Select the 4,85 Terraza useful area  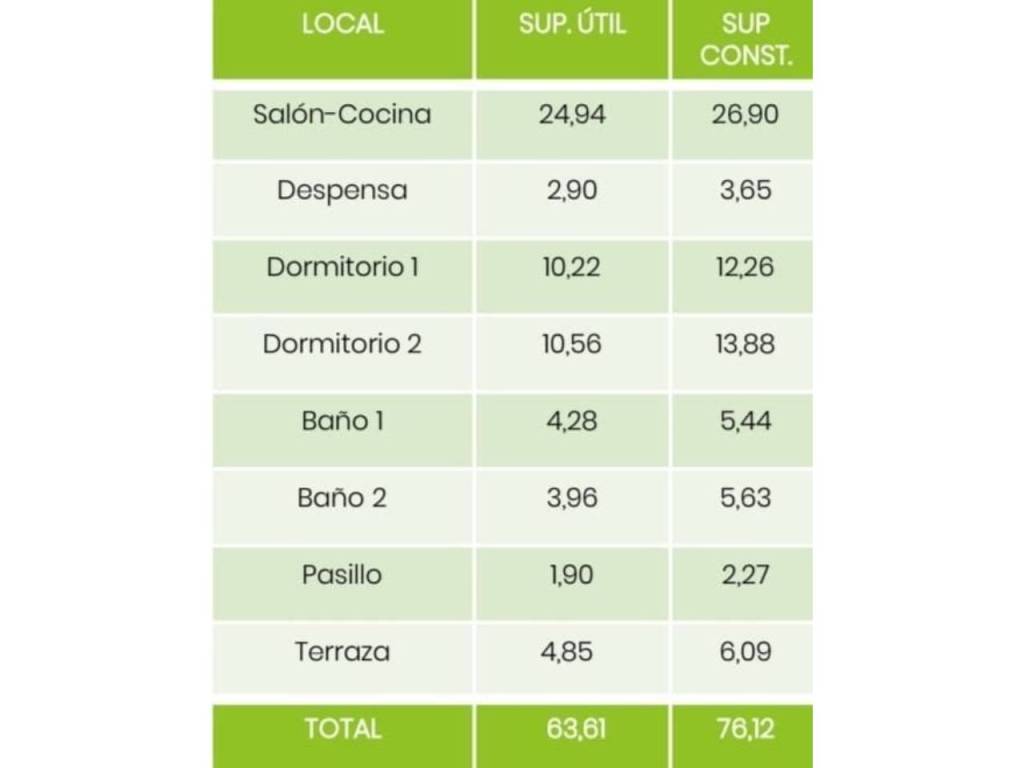point(567,652)
